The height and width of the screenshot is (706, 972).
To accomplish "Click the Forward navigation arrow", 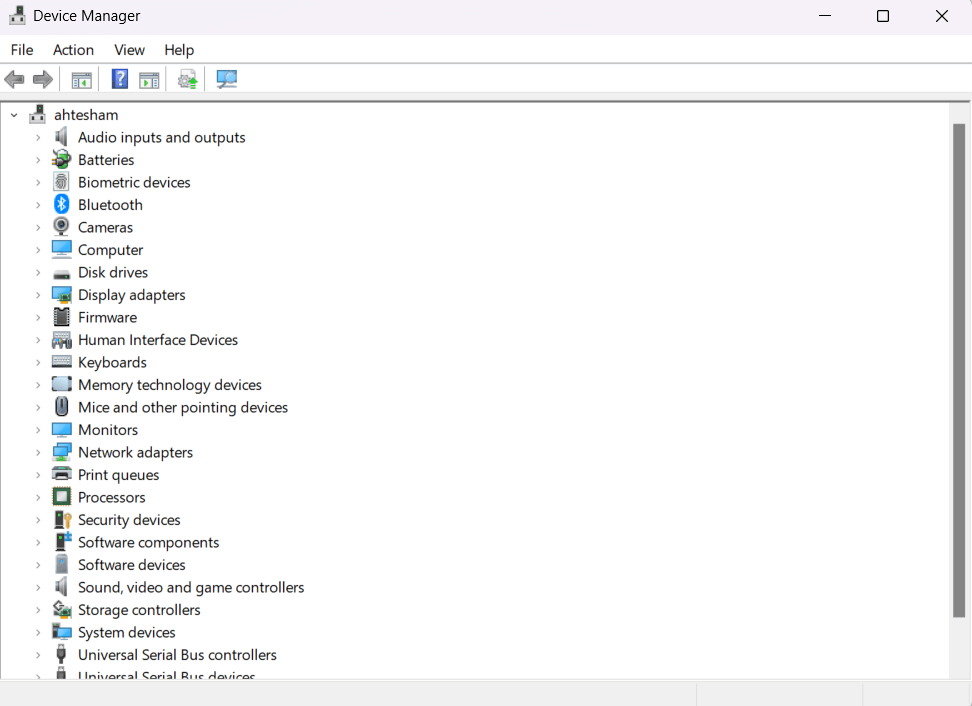I will coord(42,79).
